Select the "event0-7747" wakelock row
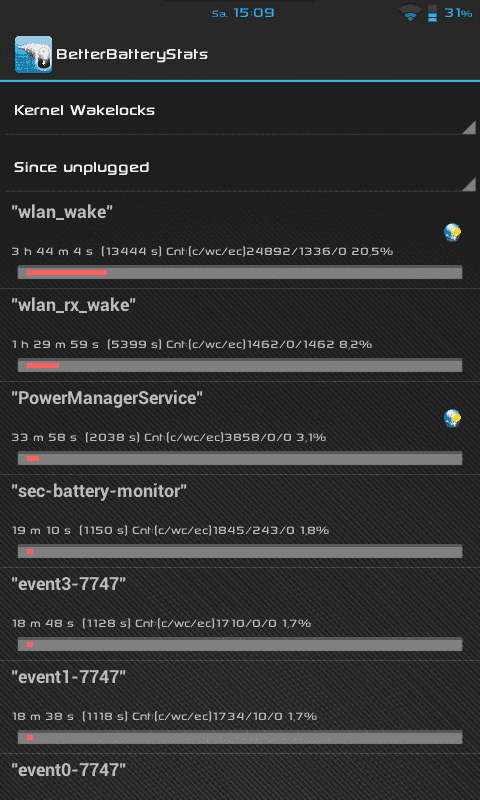The width and height of the screenshot is (480, 800). [240, 777]
